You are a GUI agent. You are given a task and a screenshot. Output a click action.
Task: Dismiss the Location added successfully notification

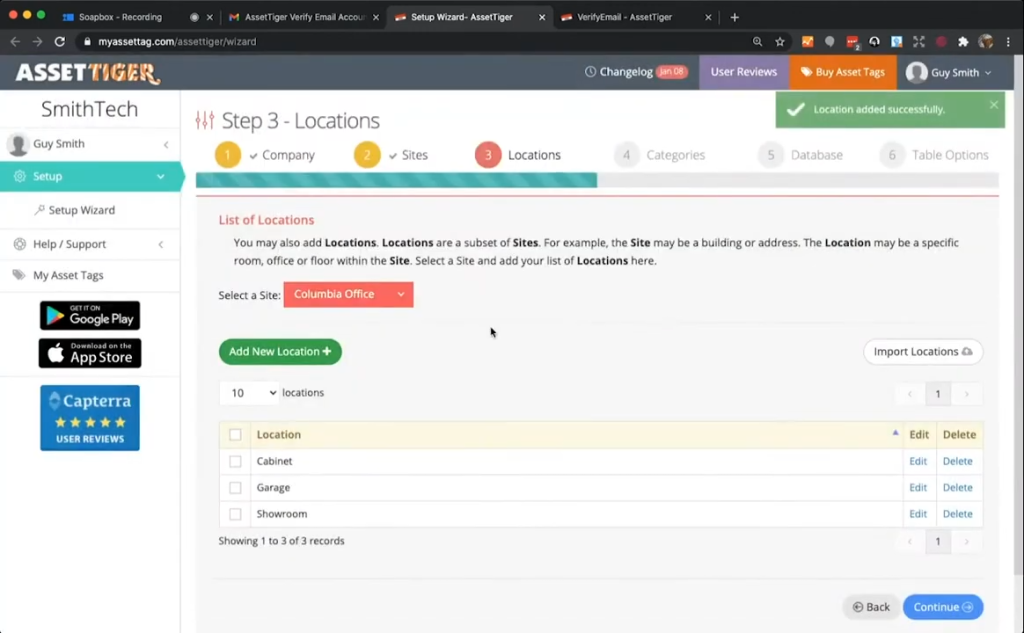click(x=993, y=104)
